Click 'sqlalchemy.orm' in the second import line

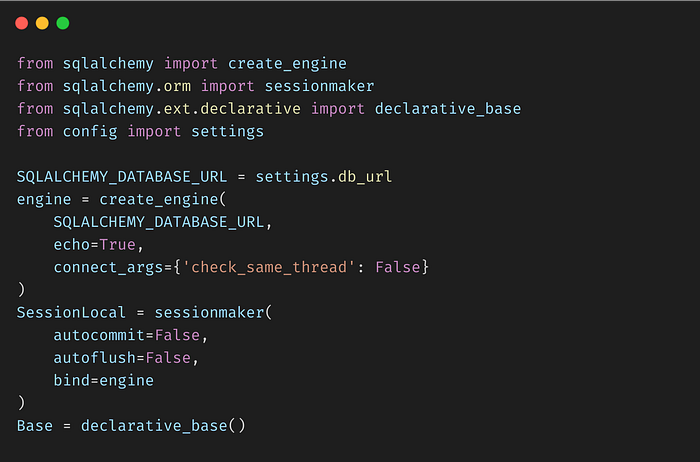coord(126,86)
